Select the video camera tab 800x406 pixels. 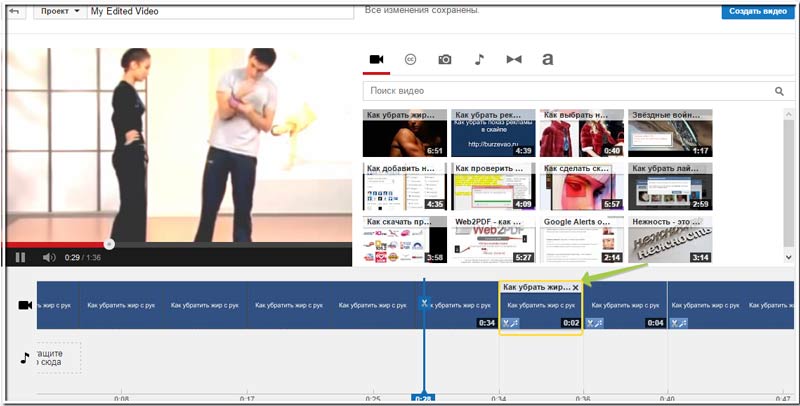tap(377, 60)
